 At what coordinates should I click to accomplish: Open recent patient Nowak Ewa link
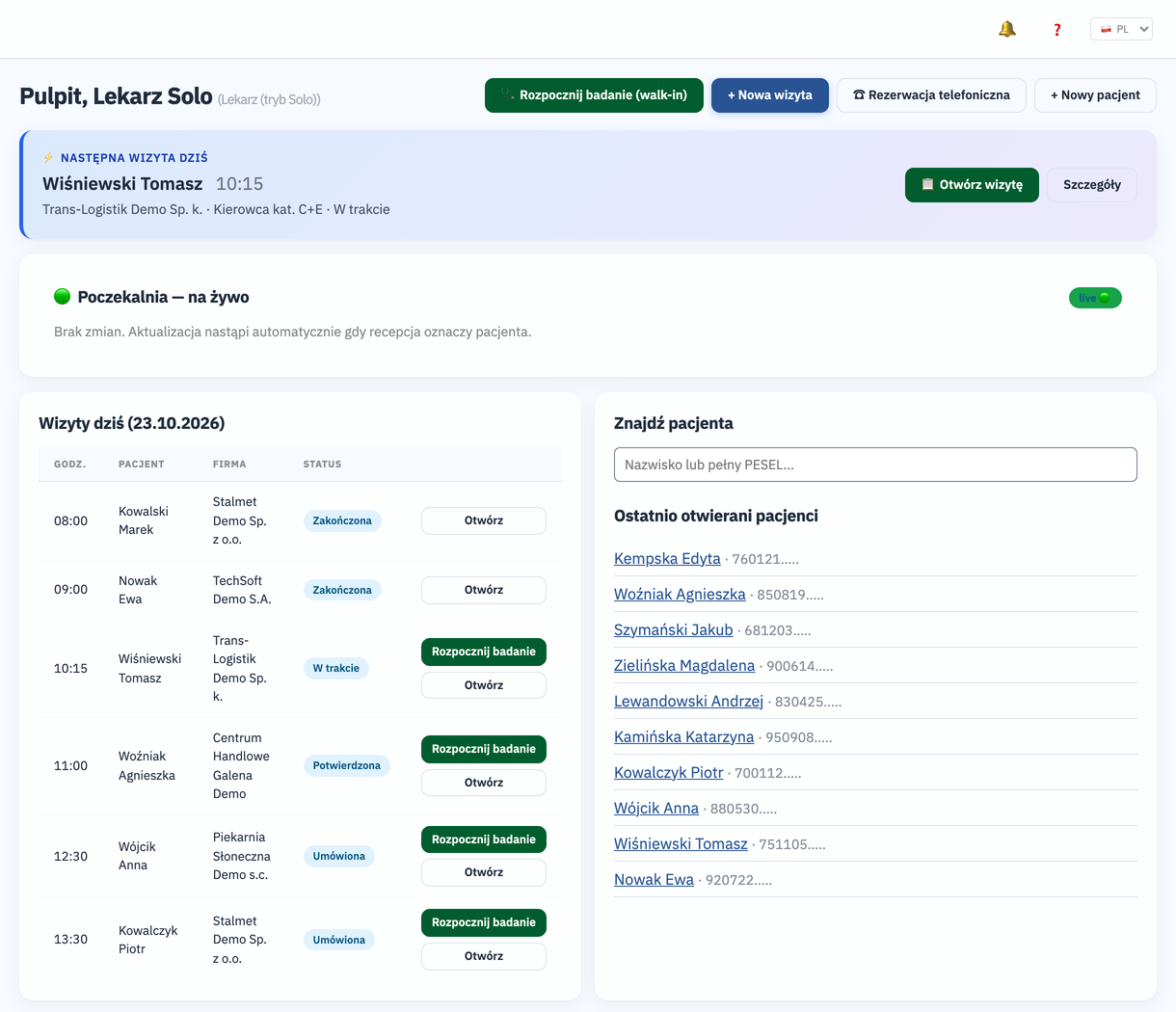pyautogui.click(x=654, y=880)
